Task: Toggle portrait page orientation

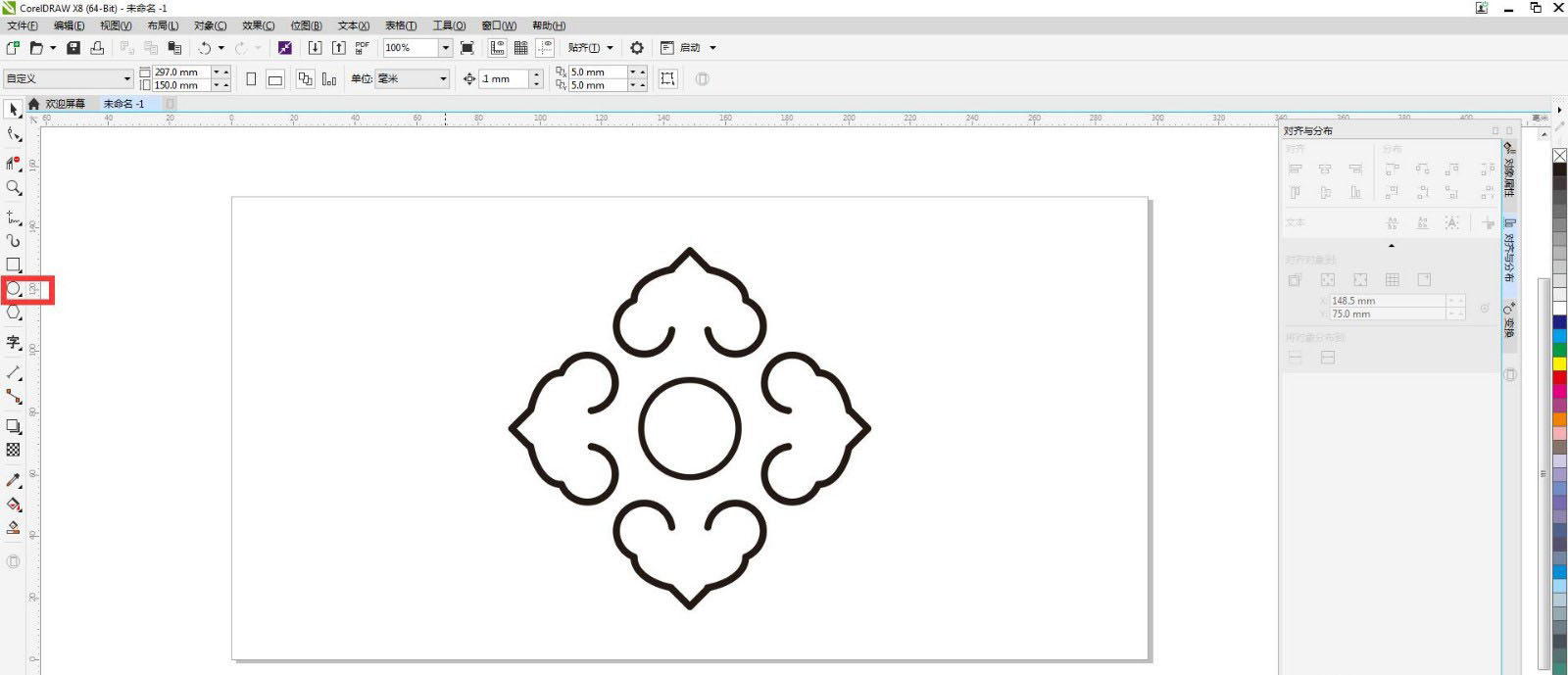Action: tap(251, 79)
